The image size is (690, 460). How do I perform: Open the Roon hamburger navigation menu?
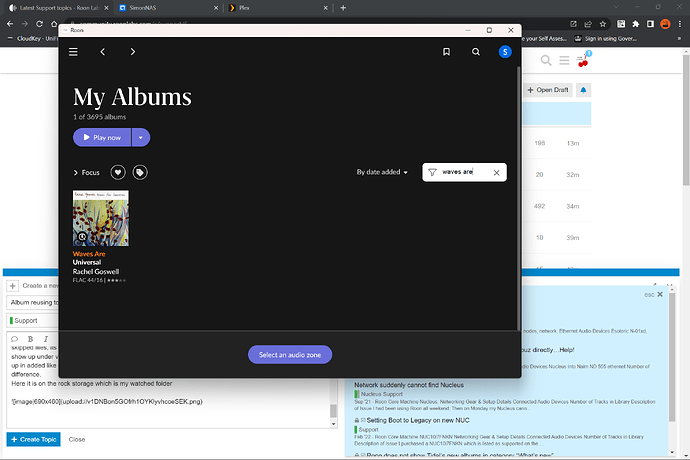[x=73, y=51]
